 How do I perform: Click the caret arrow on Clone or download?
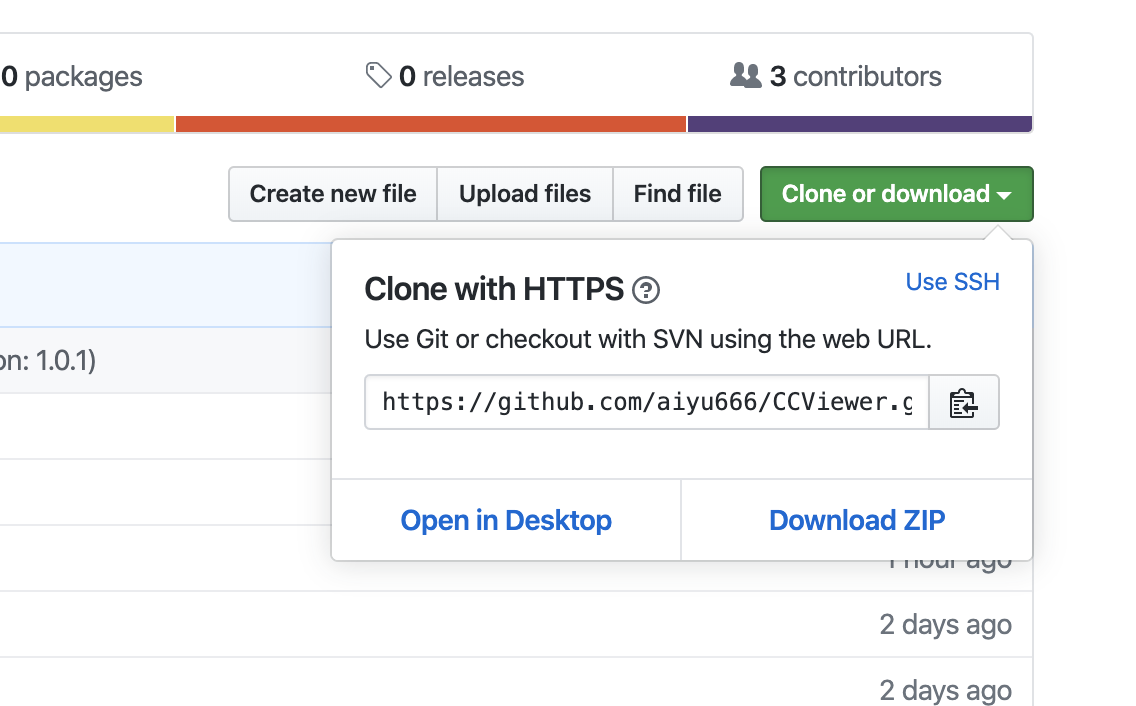1005,195
